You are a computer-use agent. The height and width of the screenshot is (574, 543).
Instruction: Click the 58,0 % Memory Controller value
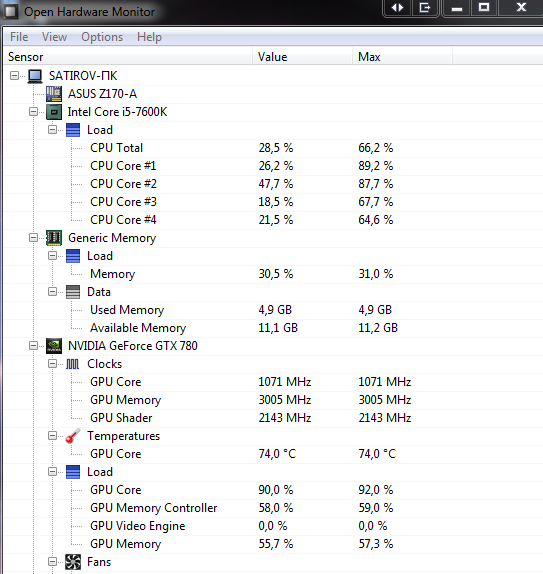click(x=276, y=508)
